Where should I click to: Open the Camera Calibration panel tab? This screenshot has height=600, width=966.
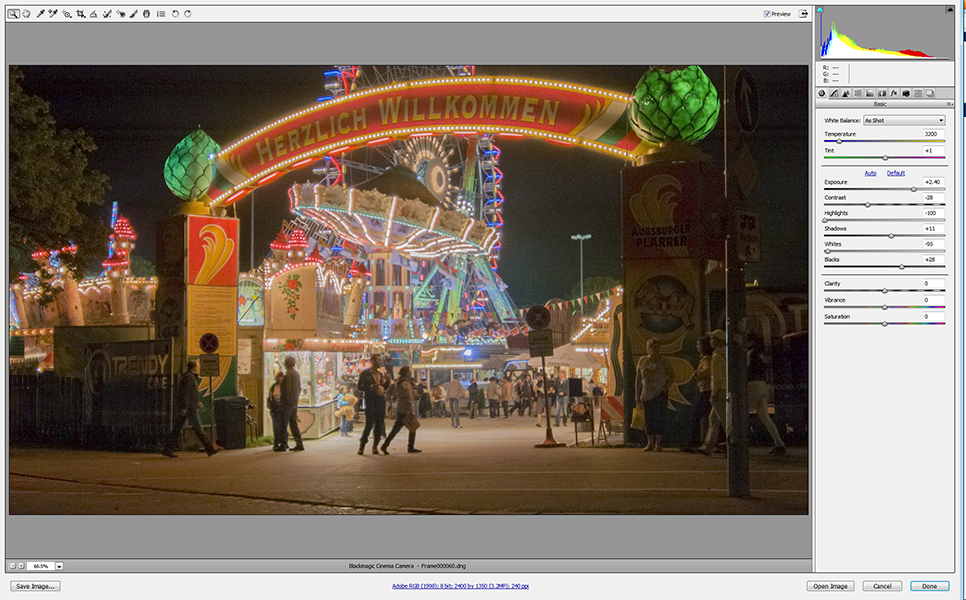[906, 94]
